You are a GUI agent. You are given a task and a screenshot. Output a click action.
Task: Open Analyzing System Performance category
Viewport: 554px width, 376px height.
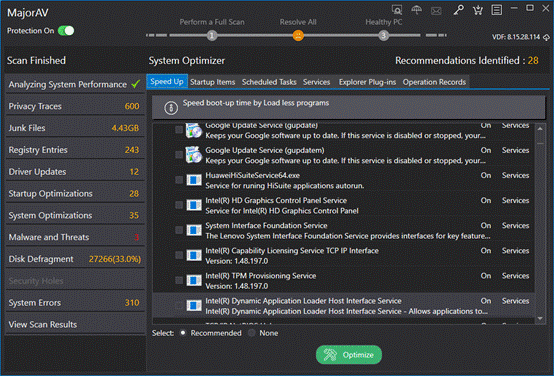[75, 84]
